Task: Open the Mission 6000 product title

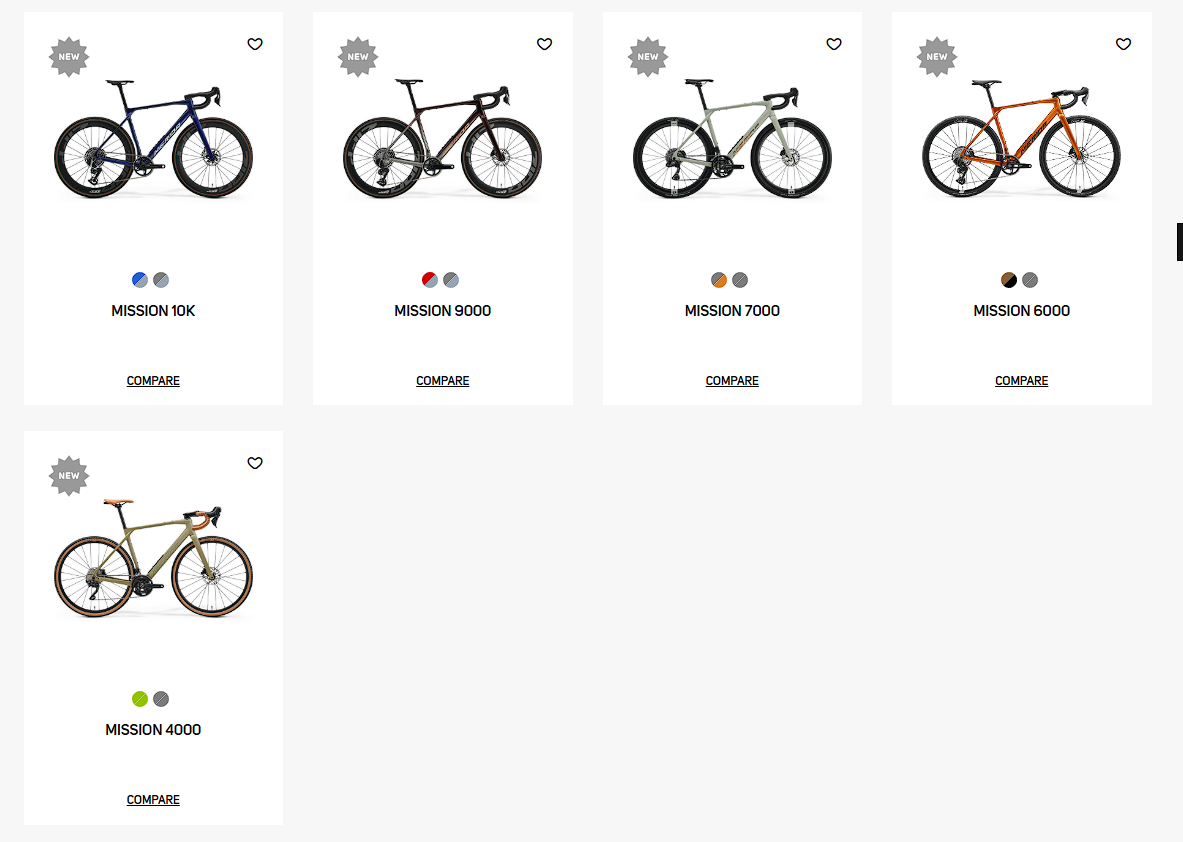Action: pos(1021,311)
